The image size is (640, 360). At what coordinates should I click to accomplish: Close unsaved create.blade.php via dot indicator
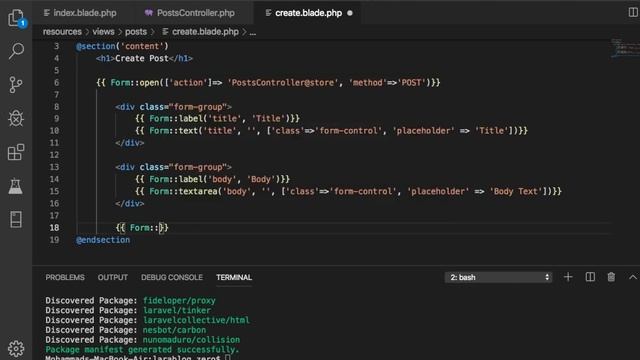point(350,13)
